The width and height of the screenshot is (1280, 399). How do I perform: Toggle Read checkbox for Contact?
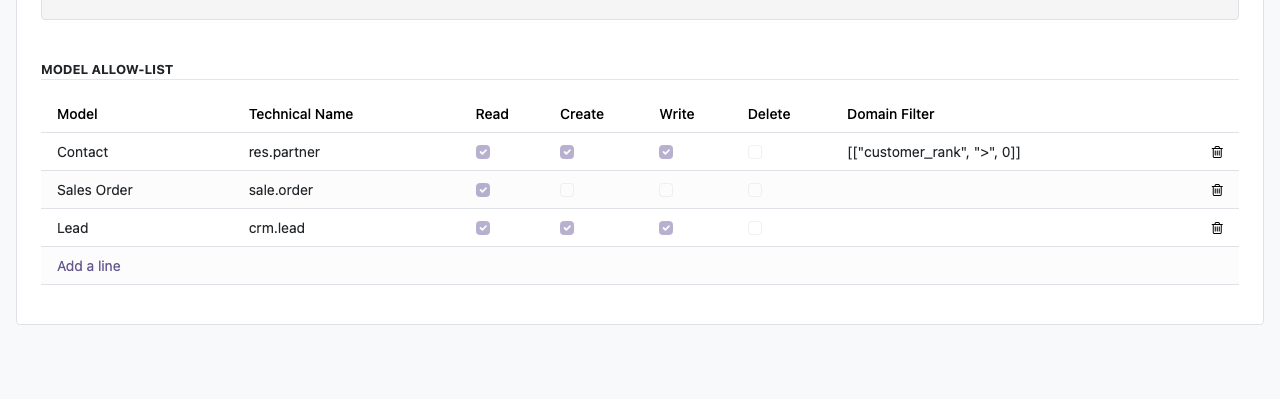(x=483, y=152)
